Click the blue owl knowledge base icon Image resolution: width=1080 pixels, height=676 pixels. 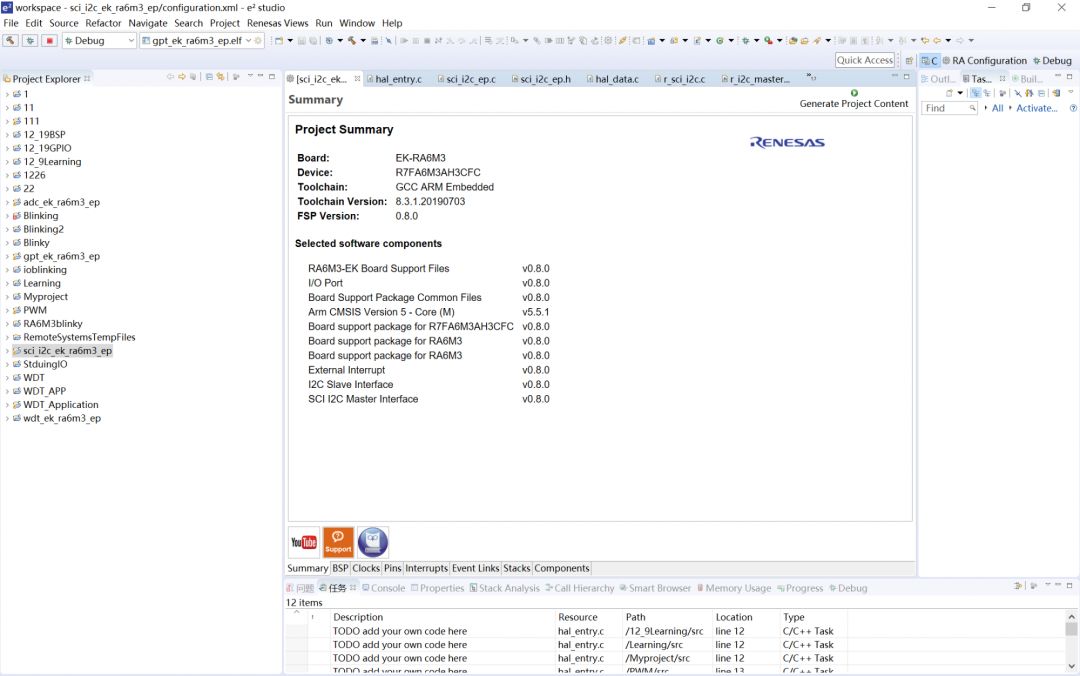click(x=373, y=542)
